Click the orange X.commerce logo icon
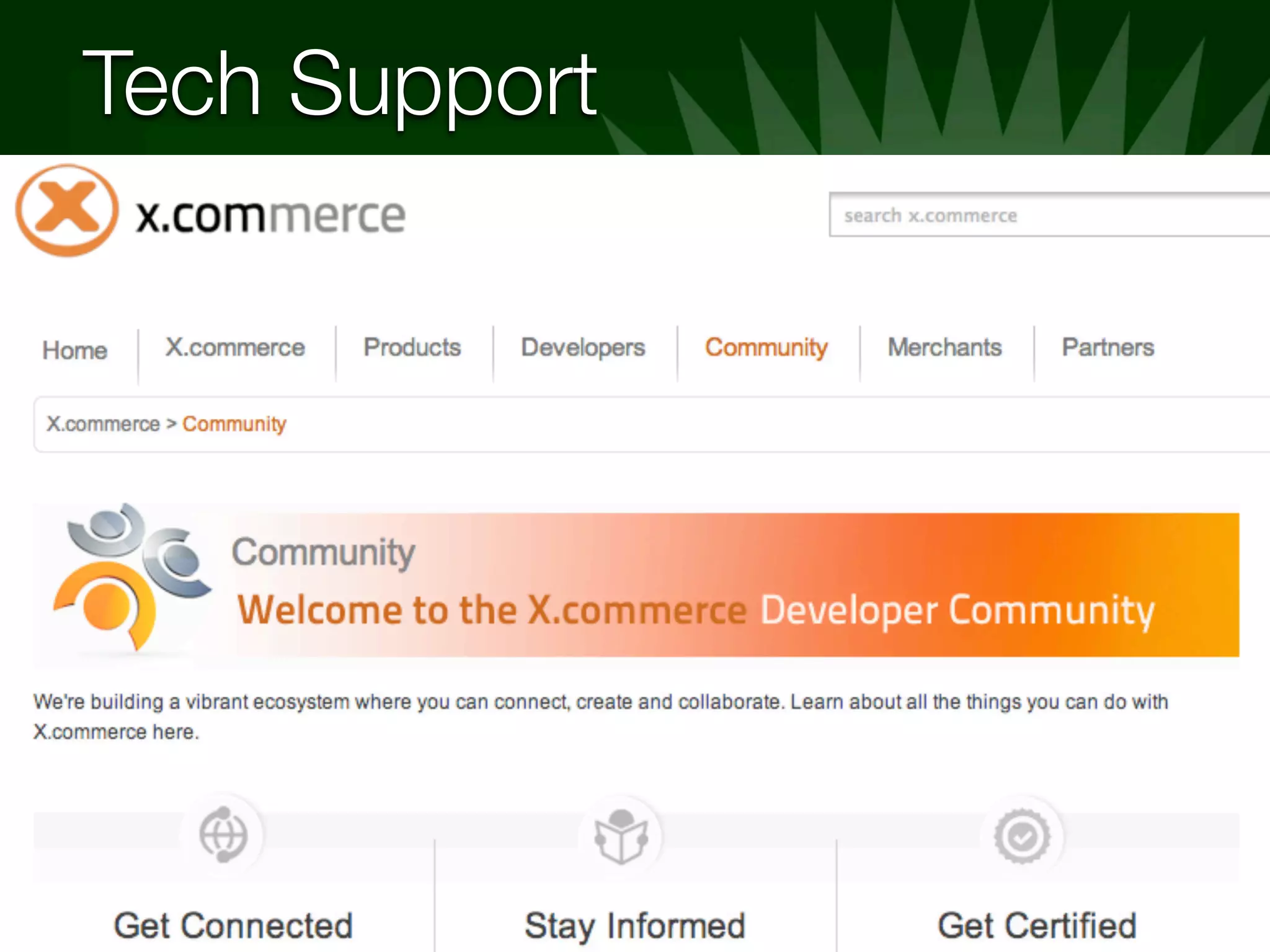Viewport: 1270px width, 952px height. [67, 211]
